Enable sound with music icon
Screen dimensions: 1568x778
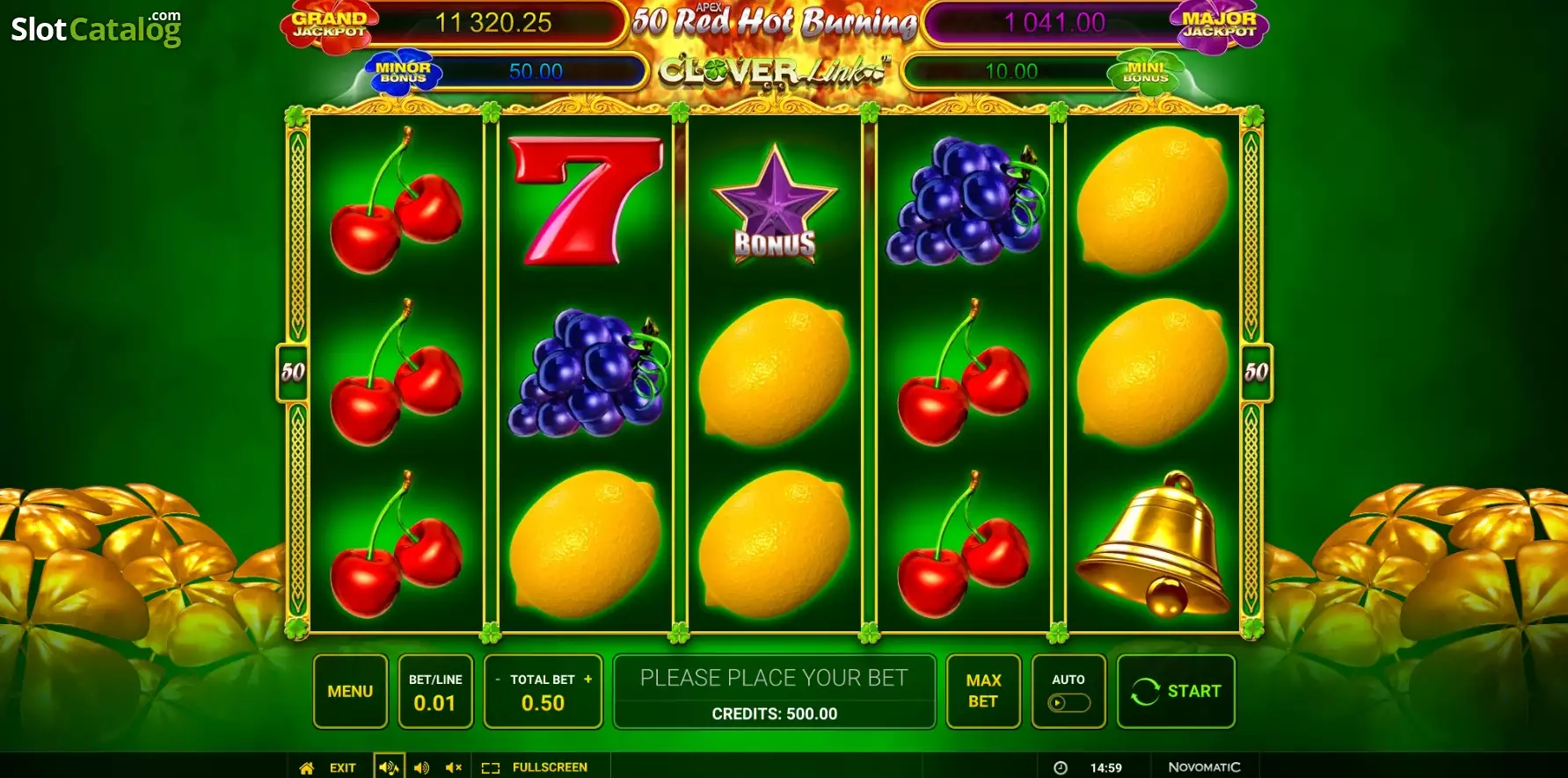(x=389, y=767)
